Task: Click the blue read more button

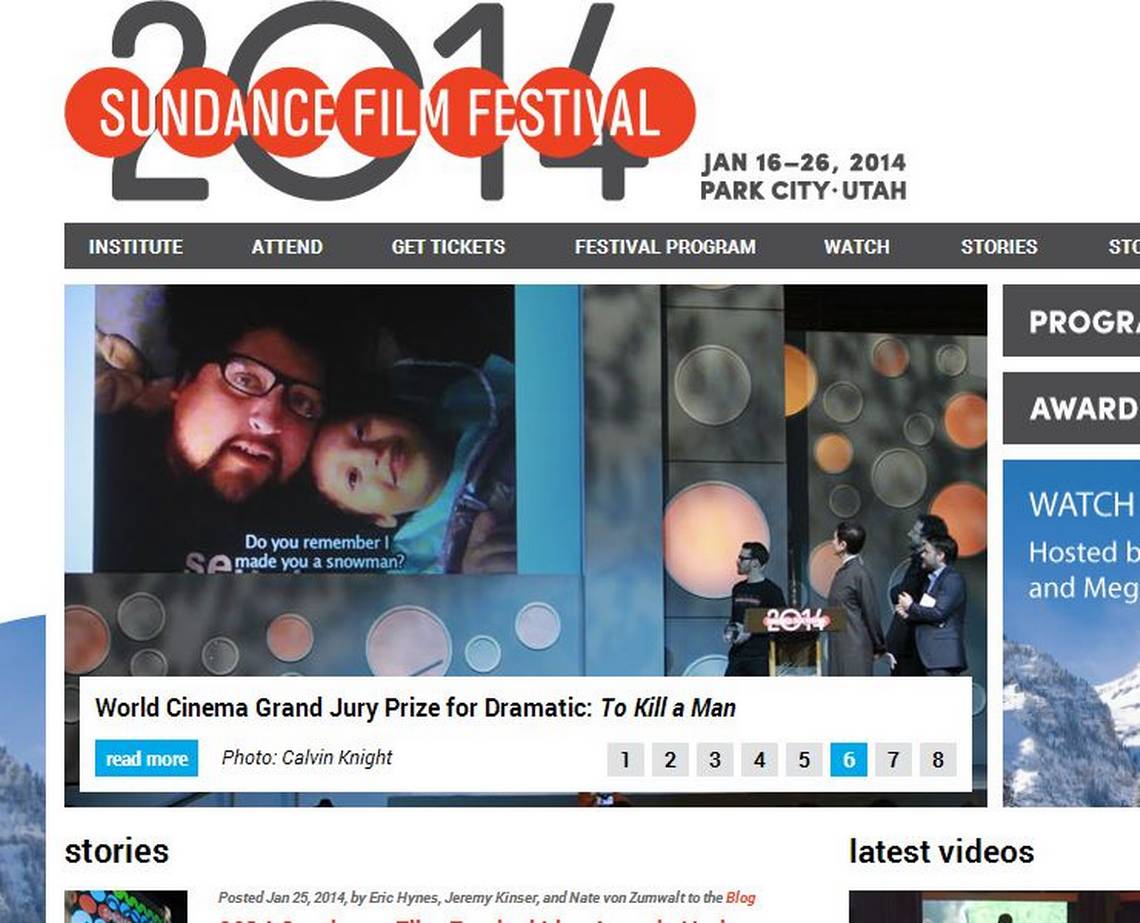Action: tap(146, 759)
